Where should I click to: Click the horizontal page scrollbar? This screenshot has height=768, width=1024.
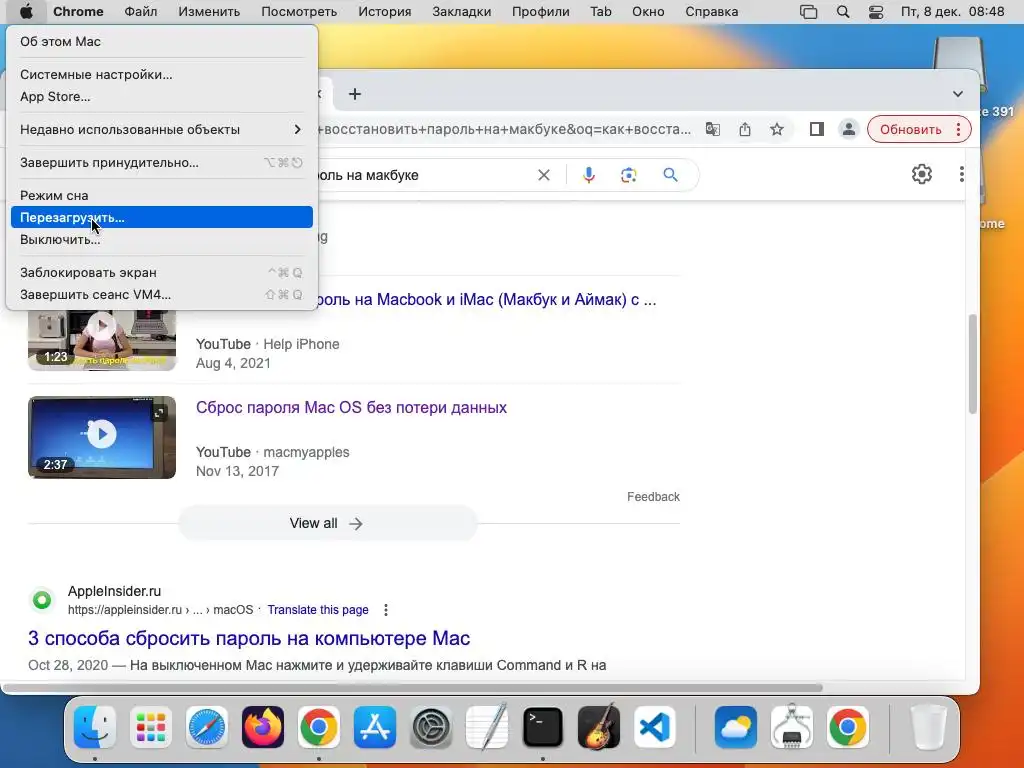coord(413,687)
